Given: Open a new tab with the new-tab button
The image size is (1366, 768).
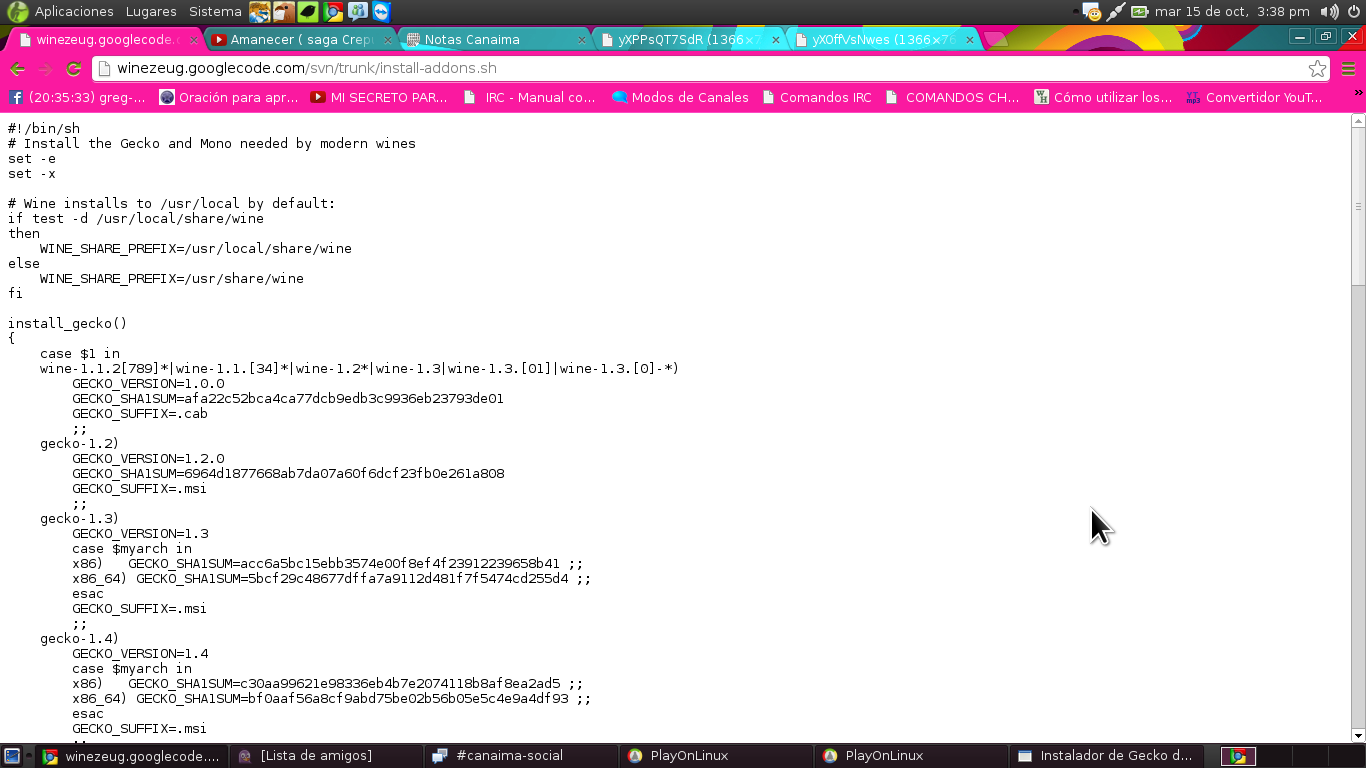Looking at the screenshot, I should coord(996,40).
